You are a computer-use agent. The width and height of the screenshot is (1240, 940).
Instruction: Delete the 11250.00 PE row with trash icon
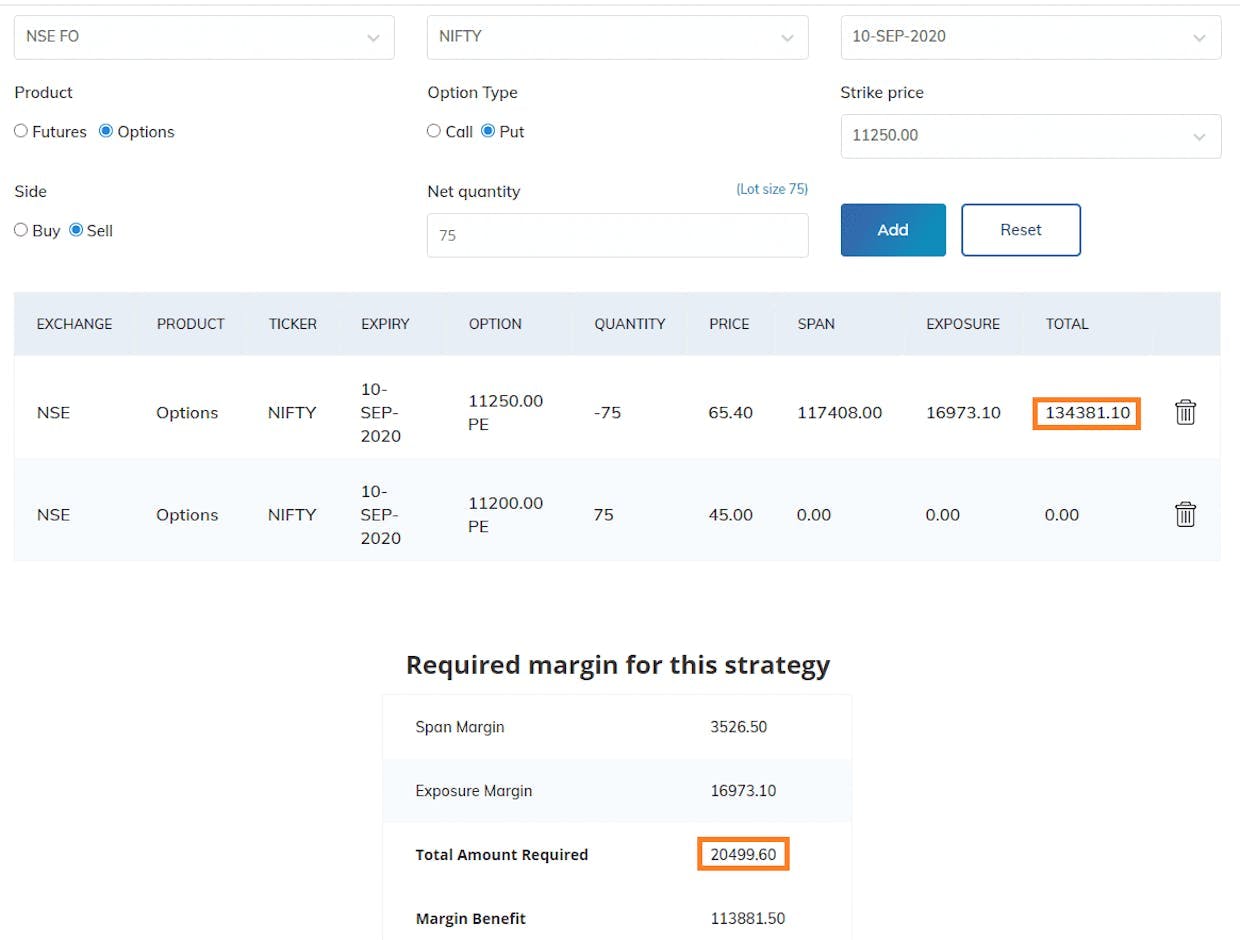pyautogui.click(x=1185, y=412)
